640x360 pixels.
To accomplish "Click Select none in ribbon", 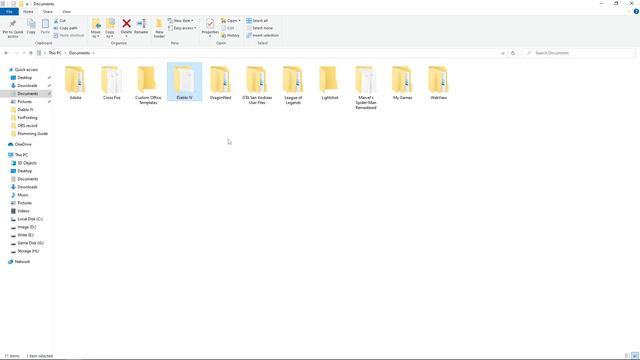I will [x=259, y=28].
